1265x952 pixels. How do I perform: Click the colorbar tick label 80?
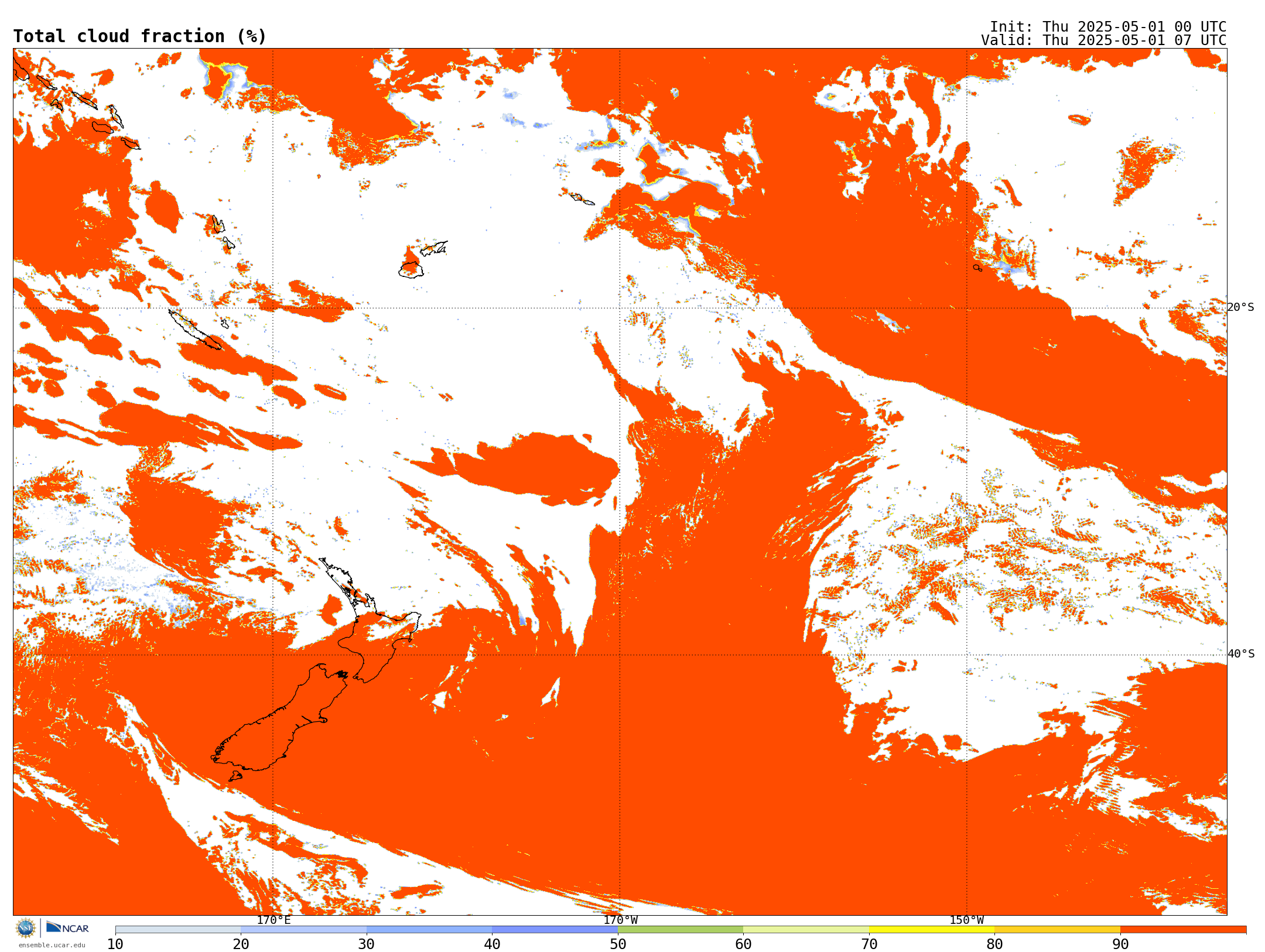[994, 944]
